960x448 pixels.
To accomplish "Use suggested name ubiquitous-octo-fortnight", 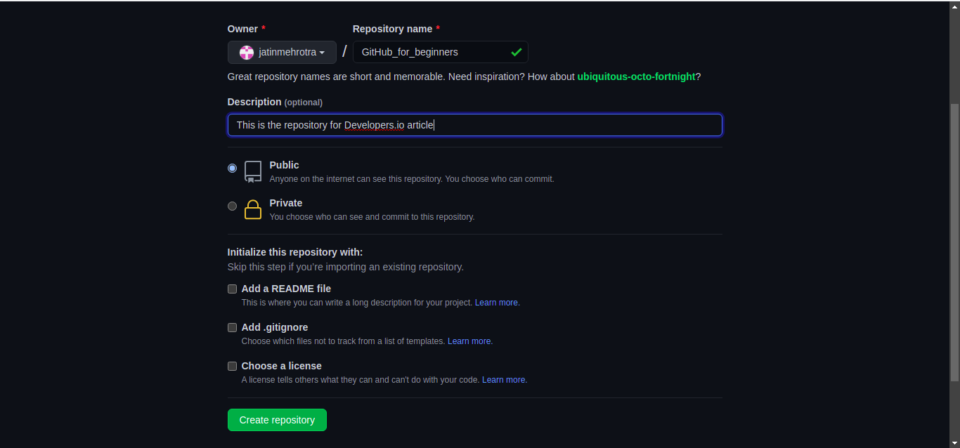I will point(636,77).
